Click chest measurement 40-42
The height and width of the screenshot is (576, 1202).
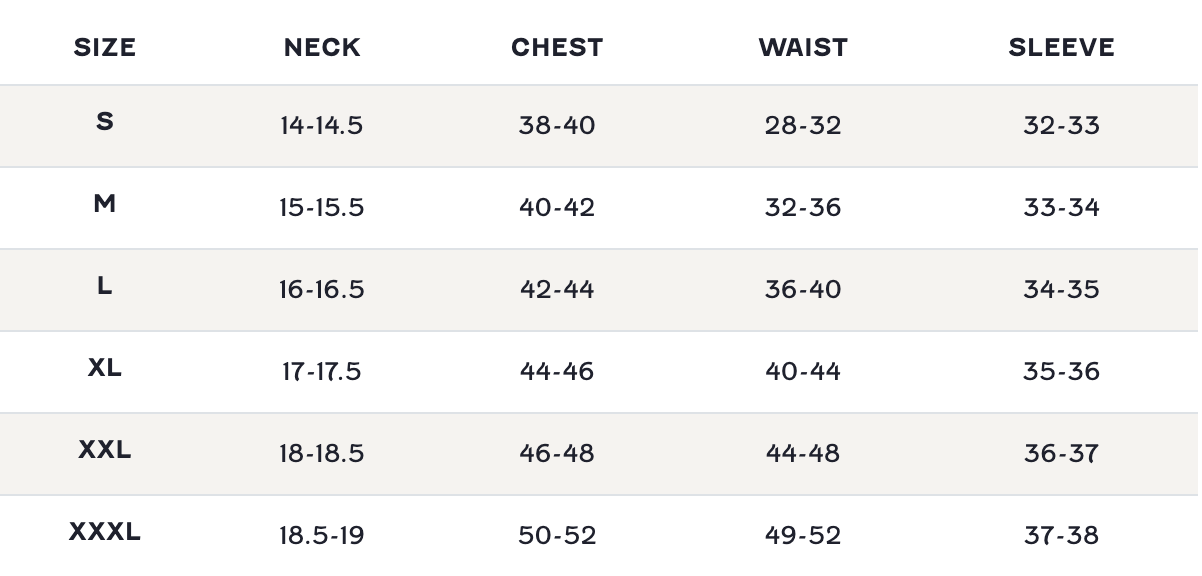click(557, 208)
